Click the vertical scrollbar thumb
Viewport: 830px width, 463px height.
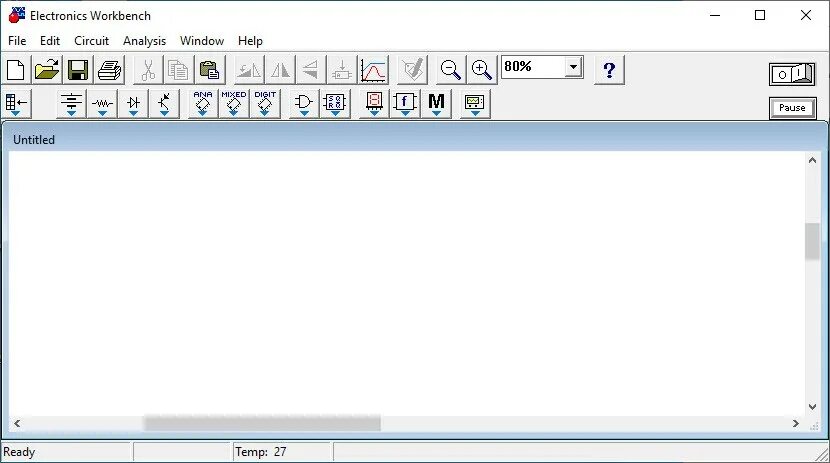click(x=813, y=241)
